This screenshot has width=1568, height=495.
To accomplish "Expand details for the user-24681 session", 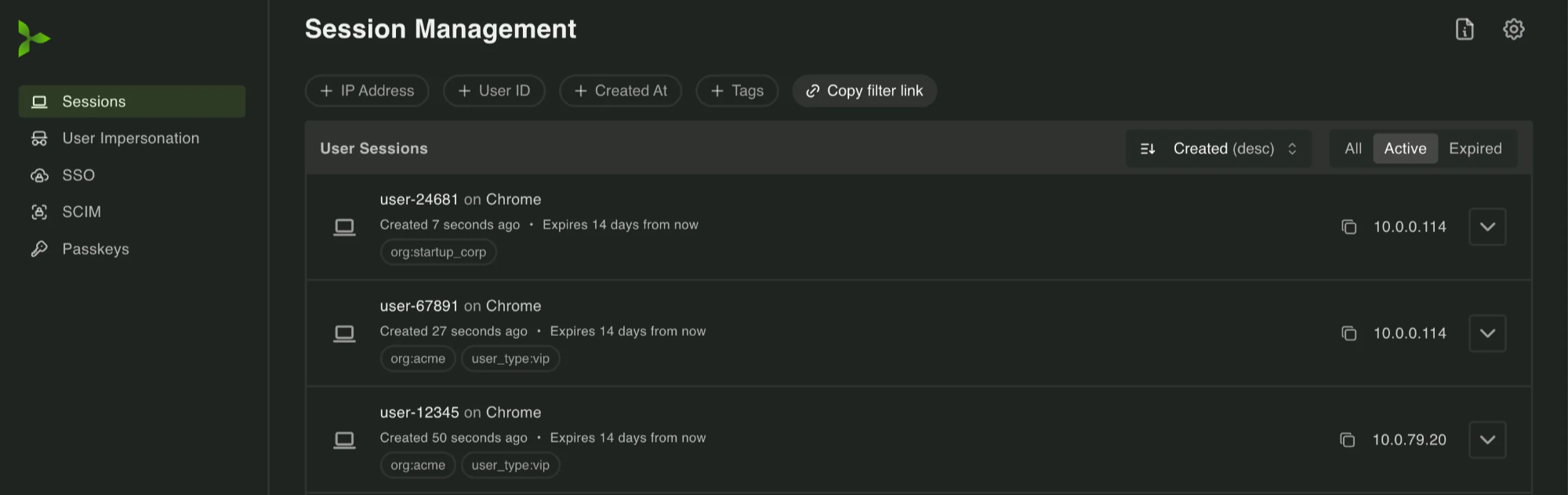I will tap(1487, 227).
